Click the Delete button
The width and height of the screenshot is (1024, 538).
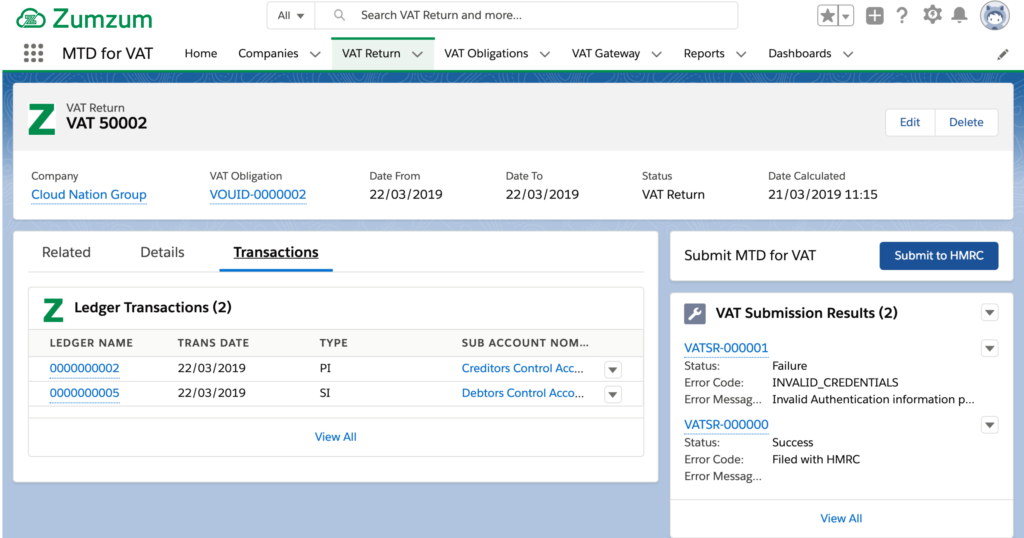tap(966, 122)
